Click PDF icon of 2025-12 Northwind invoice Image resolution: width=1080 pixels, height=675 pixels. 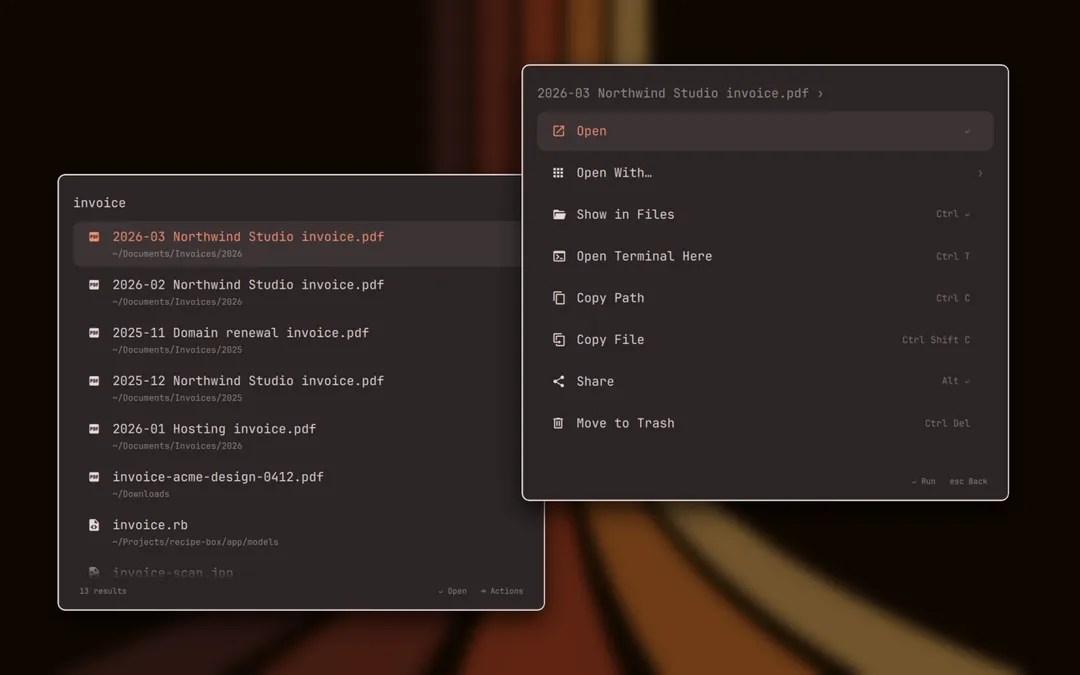tap(94, 381)
